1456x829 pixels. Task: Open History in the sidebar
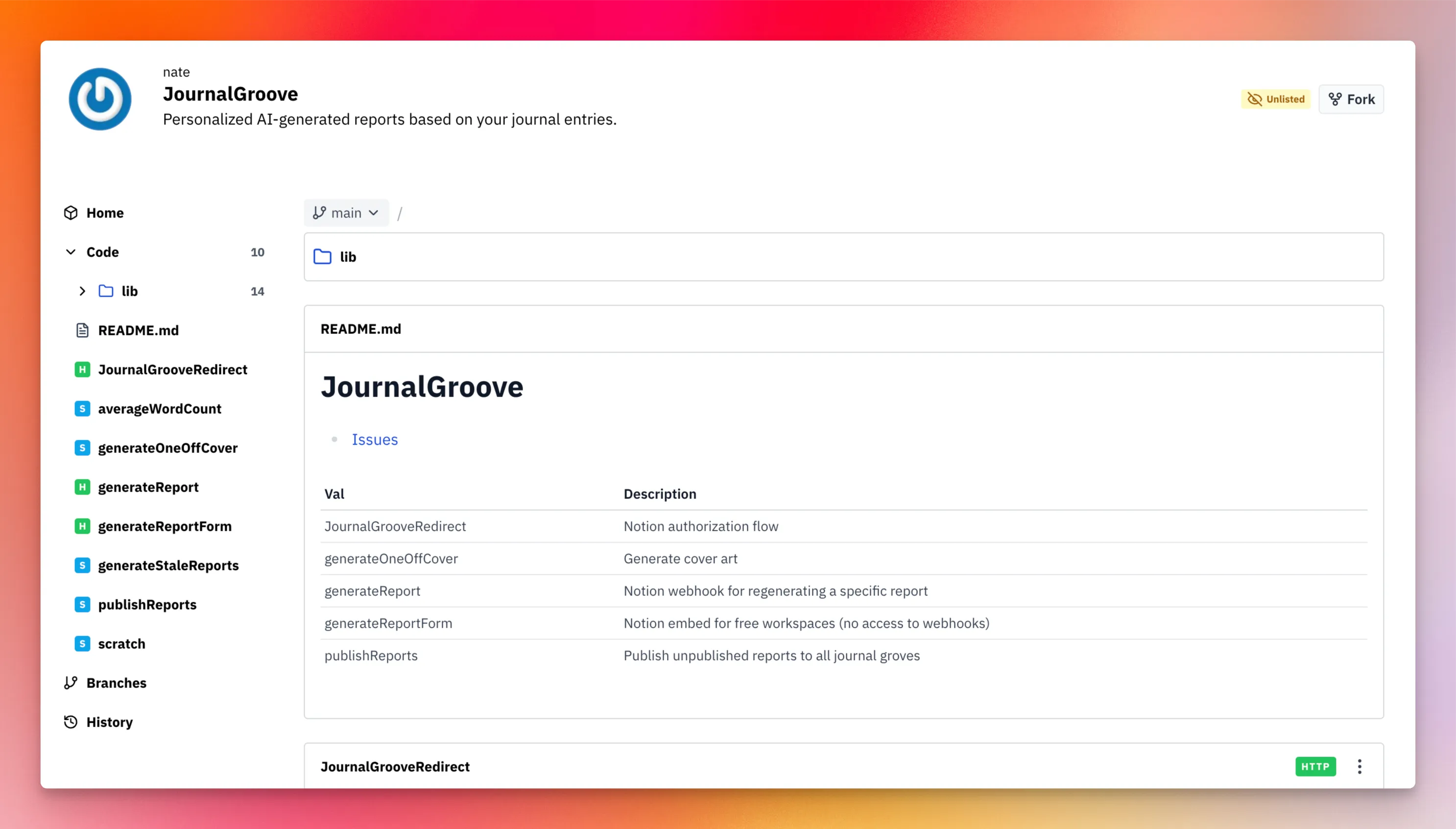[109, 722]
